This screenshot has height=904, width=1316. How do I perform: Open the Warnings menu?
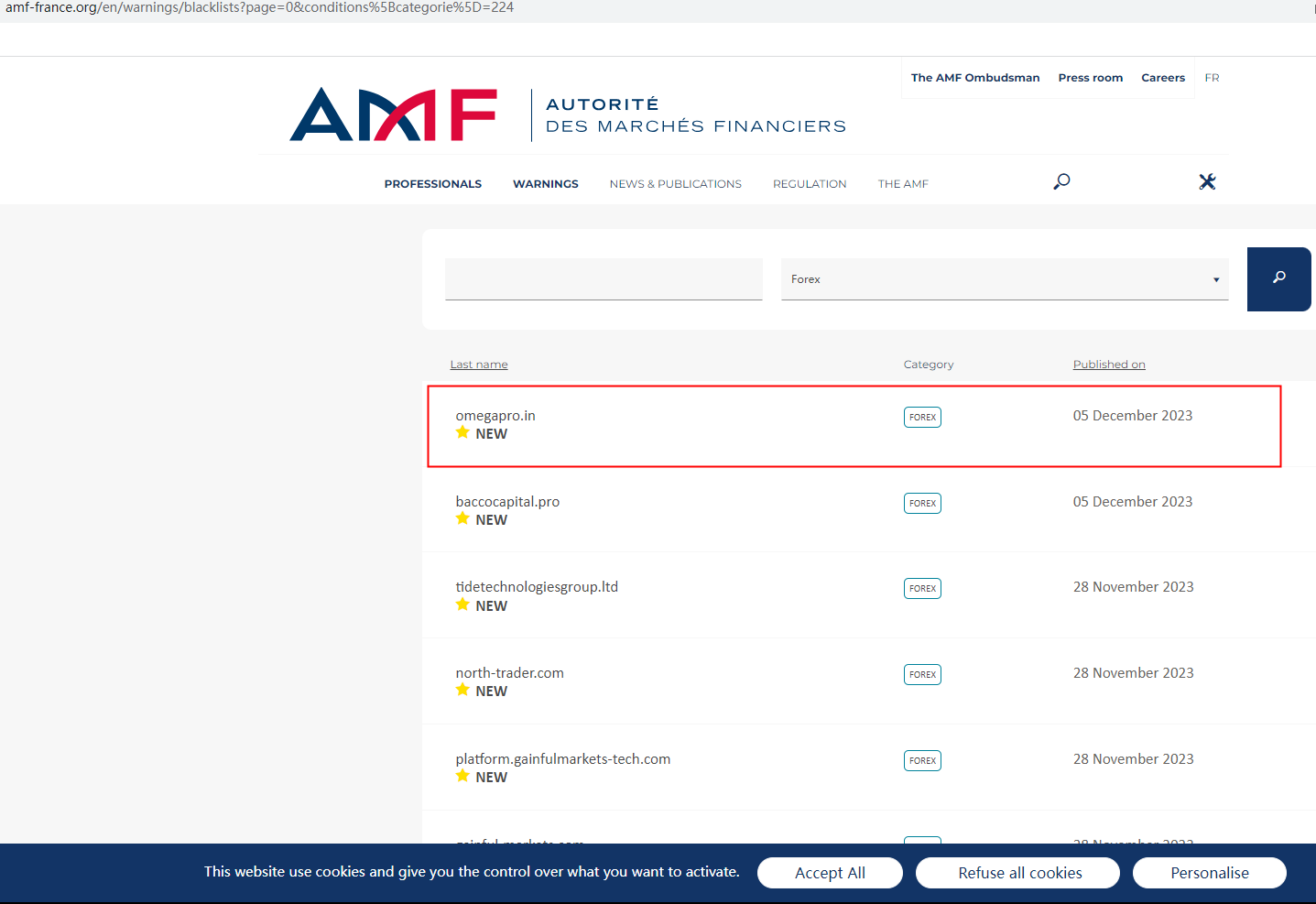[546, 184]
